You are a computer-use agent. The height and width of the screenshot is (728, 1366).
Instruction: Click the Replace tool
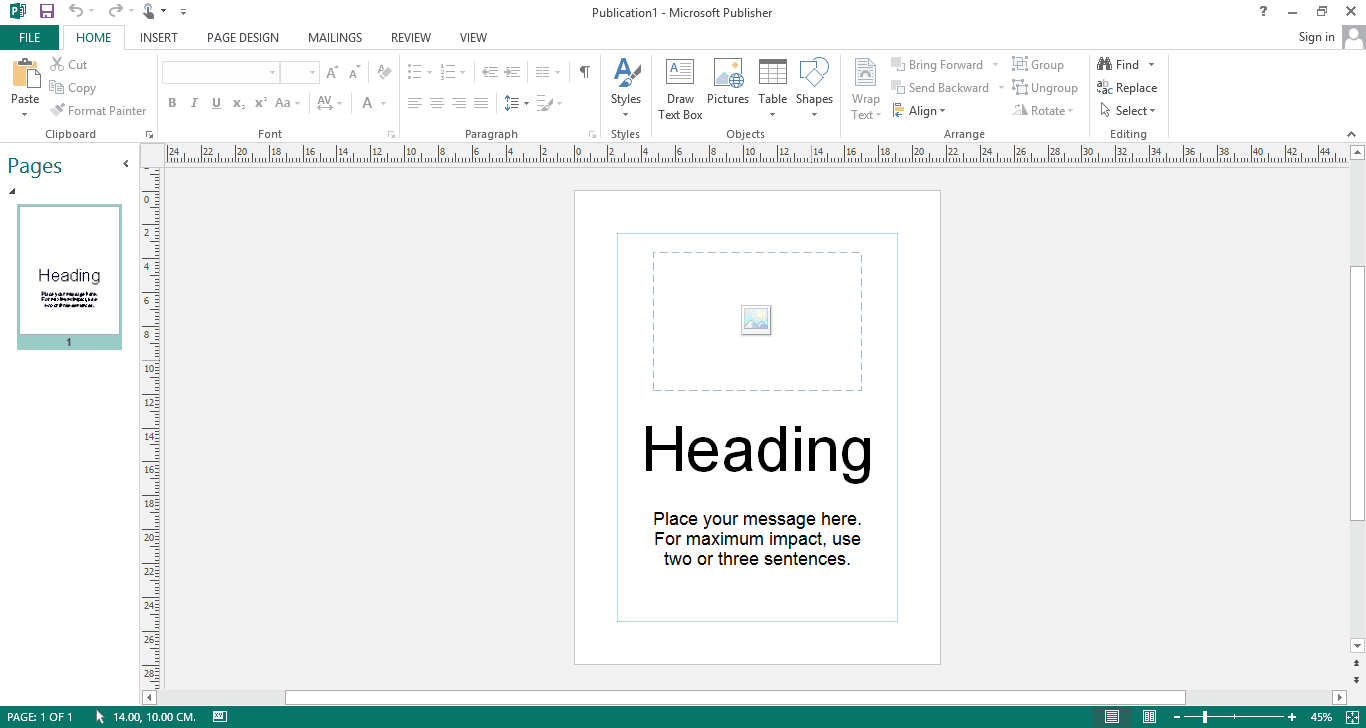(x=1128, y=87)
